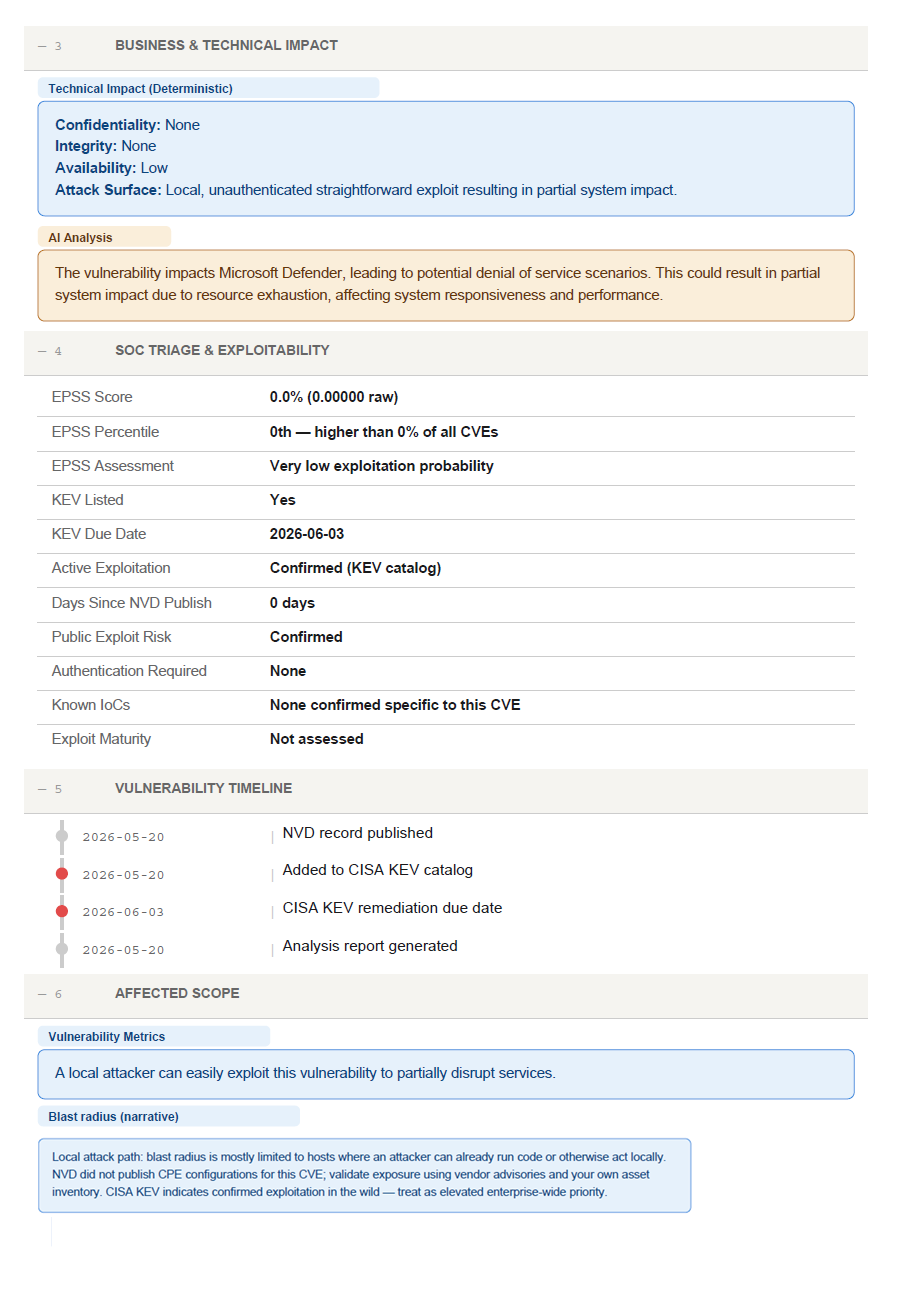Collapse the SOC Triage & Exploitability section
This screenshot has height=1300, width=897.
(42, 351)
